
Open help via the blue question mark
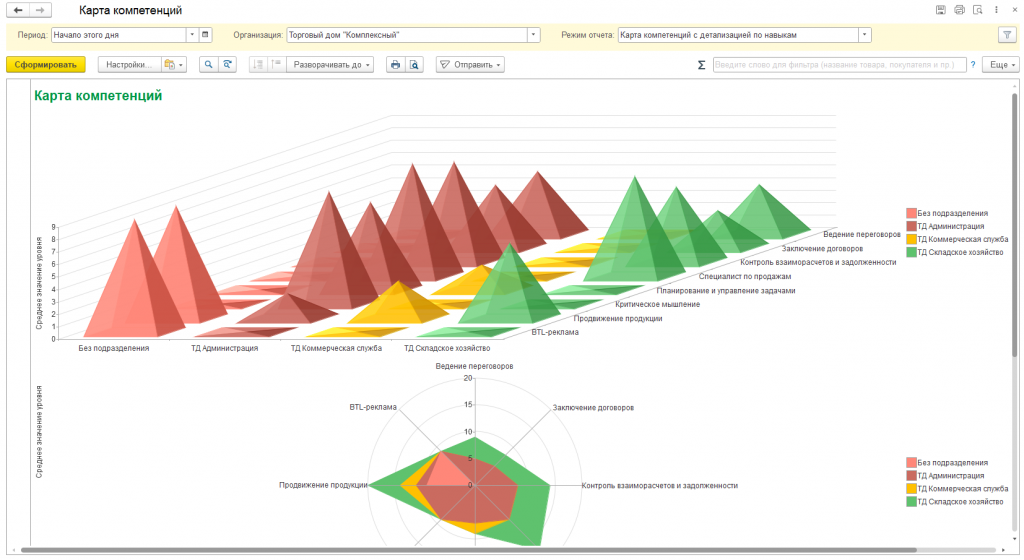(x=973, y=65)
